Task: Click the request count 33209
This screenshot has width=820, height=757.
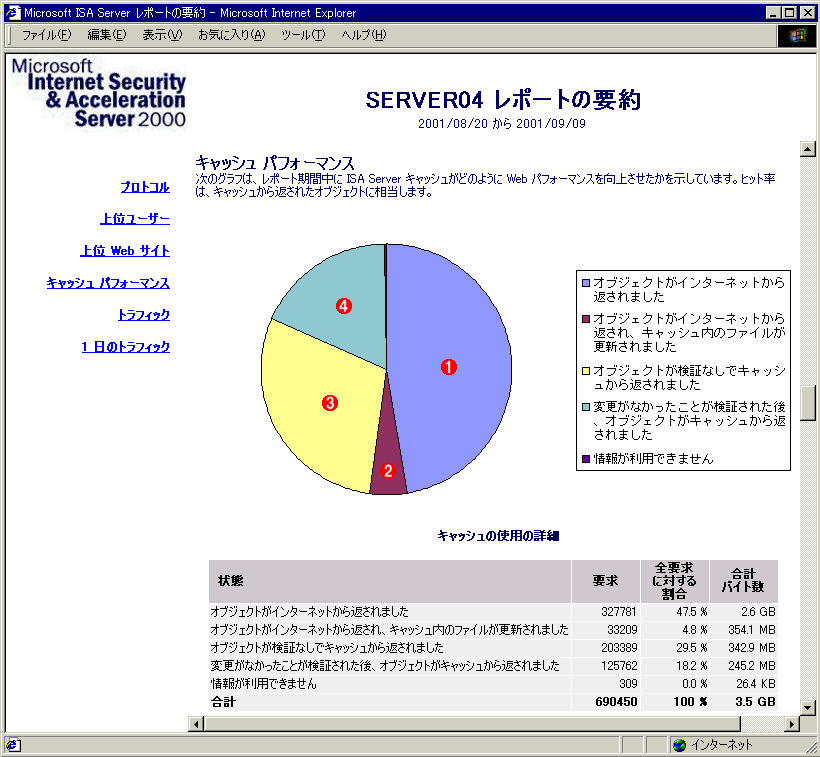Action: click(x=622, y=630)
